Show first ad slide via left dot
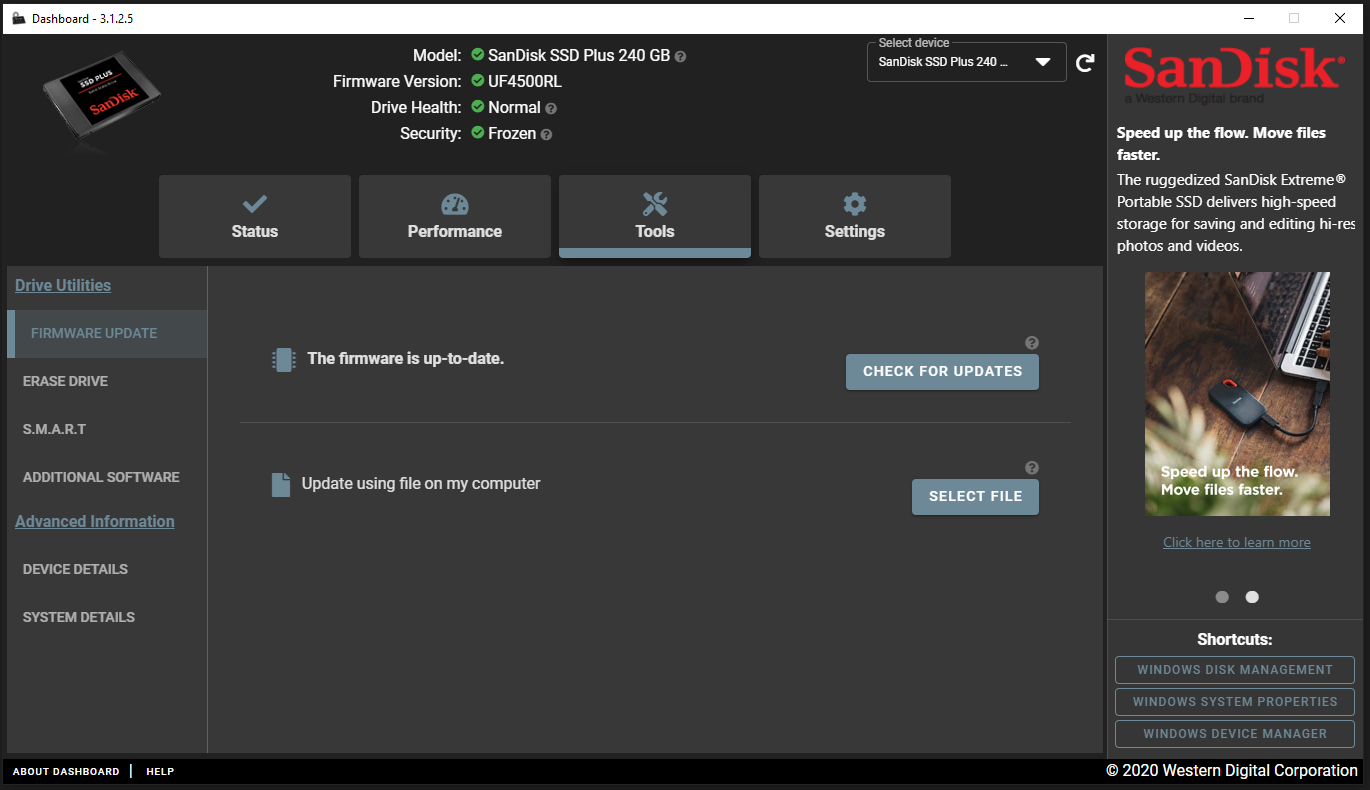Viewport: 1370px width, 790px height. coord(1222,597)
